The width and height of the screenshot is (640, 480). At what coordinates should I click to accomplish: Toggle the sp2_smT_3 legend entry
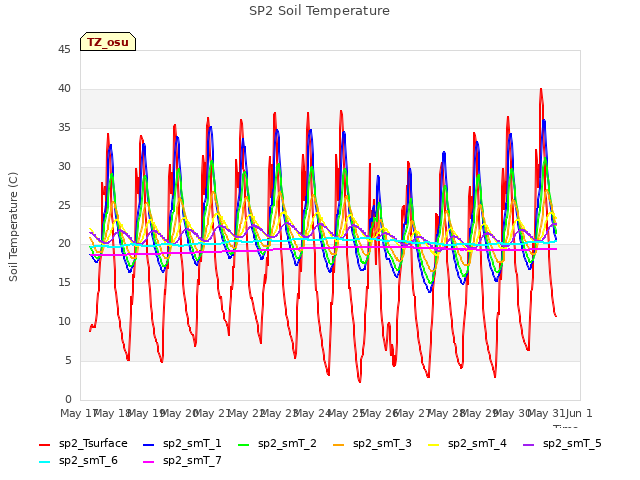[372, 443]
